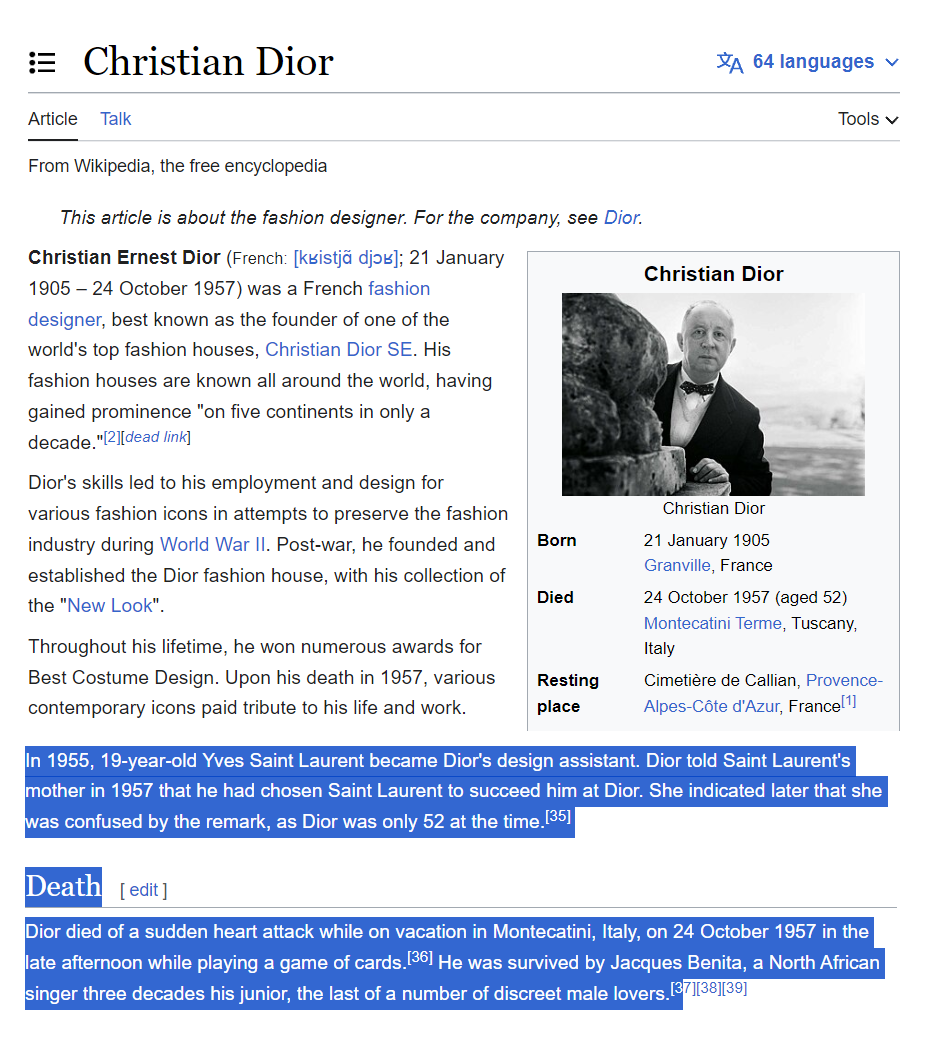The height and width of the screenshot is (1042, 930).
Task: Click the infobox title Christian Dior
Action: click(713, 274)
